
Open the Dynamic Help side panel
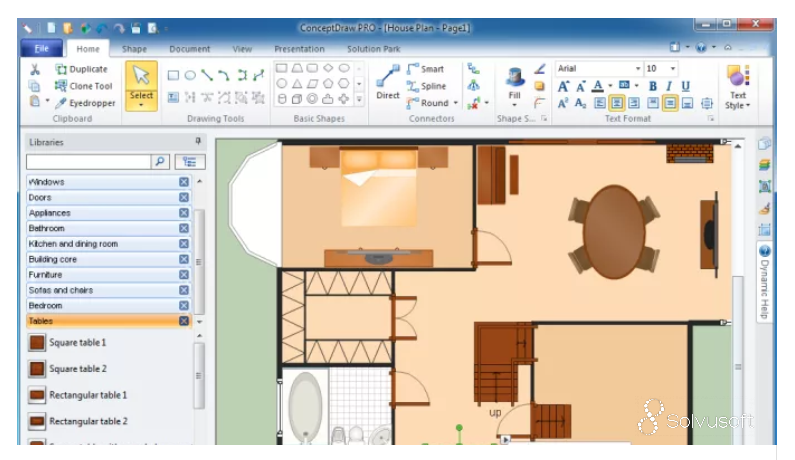(x=765, y=282)
